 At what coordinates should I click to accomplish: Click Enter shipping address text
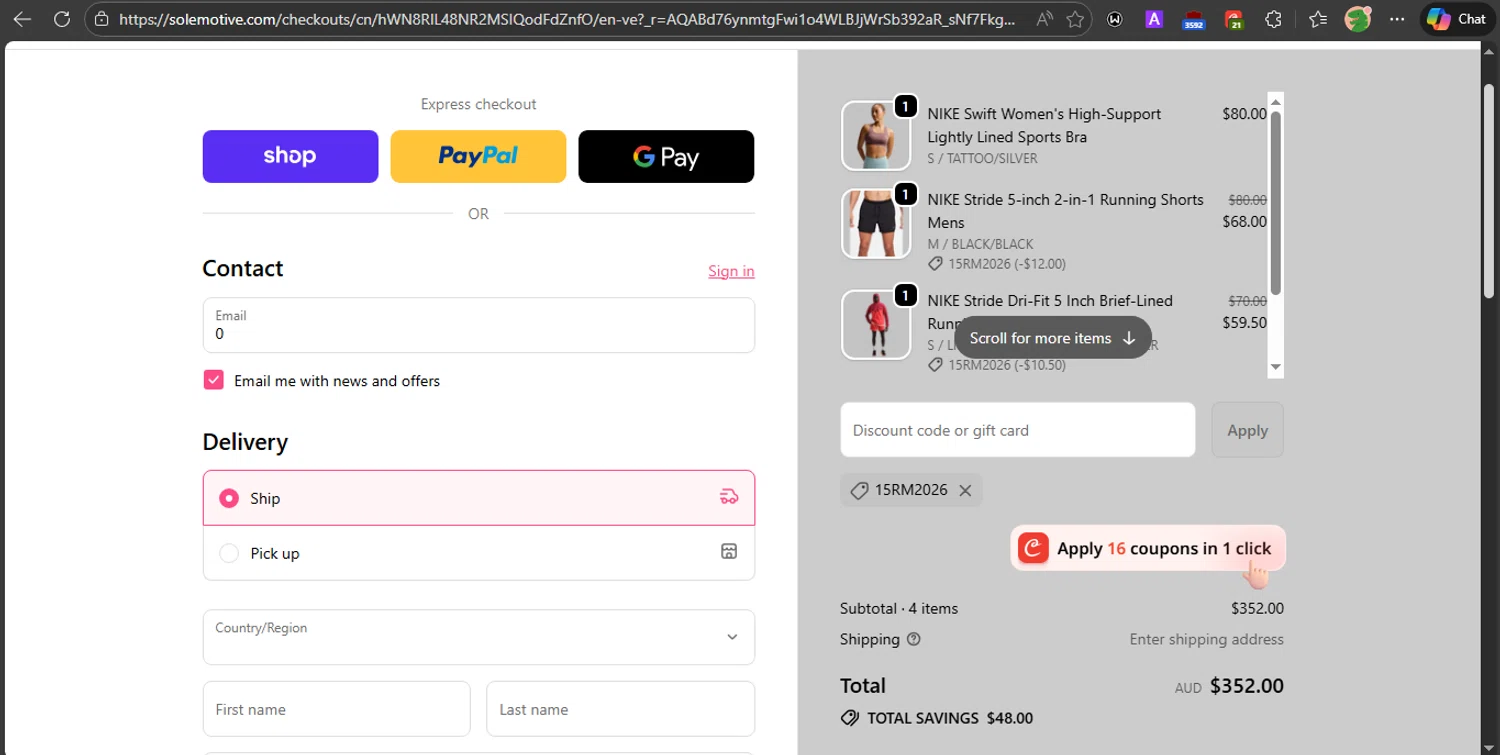(1207, 639)
